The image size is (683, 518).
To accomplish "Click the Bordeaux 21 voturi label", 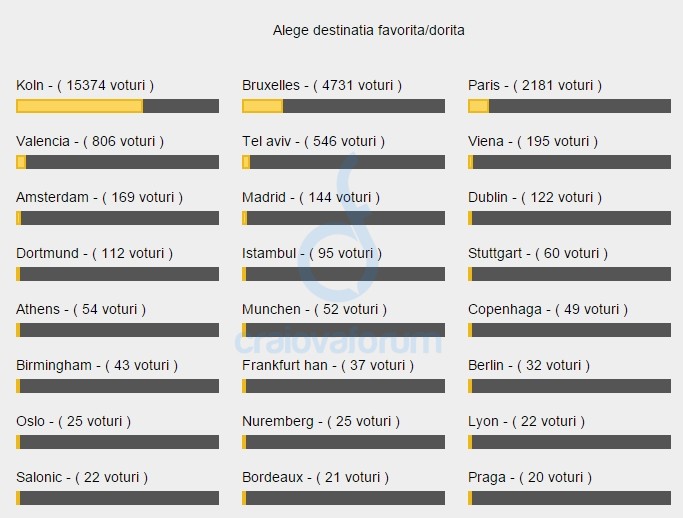I will tap(315, 477).
